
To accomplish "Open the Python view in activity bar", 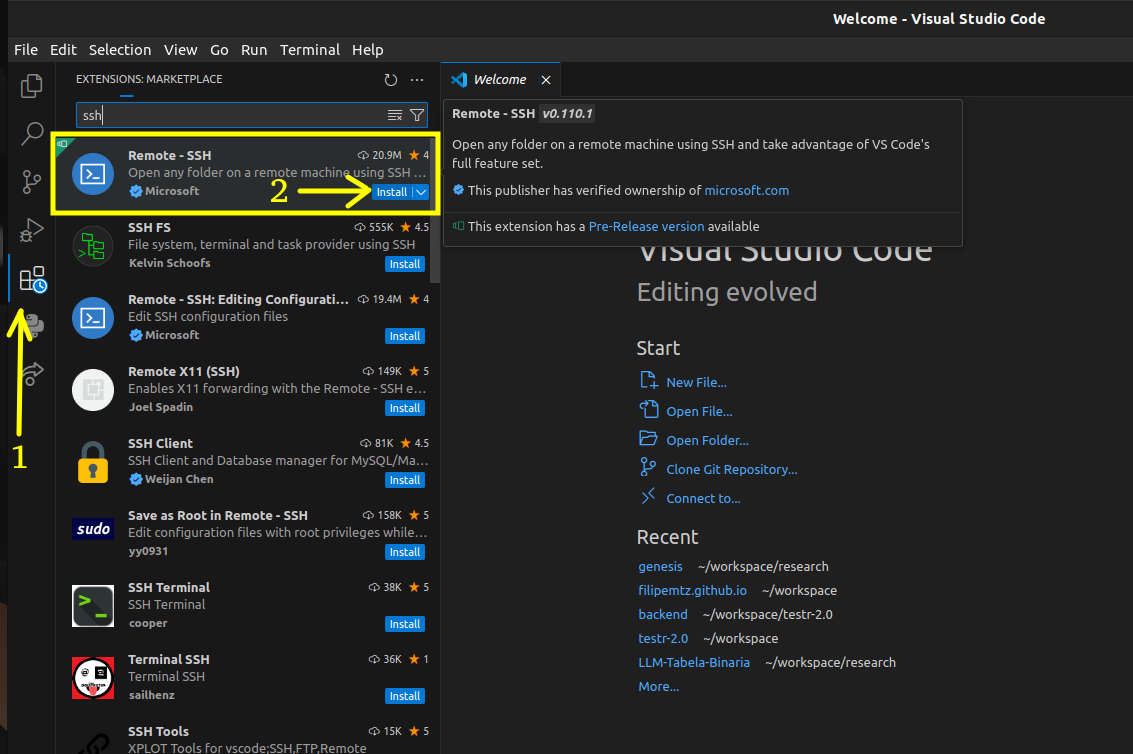I will click(33, 326).
